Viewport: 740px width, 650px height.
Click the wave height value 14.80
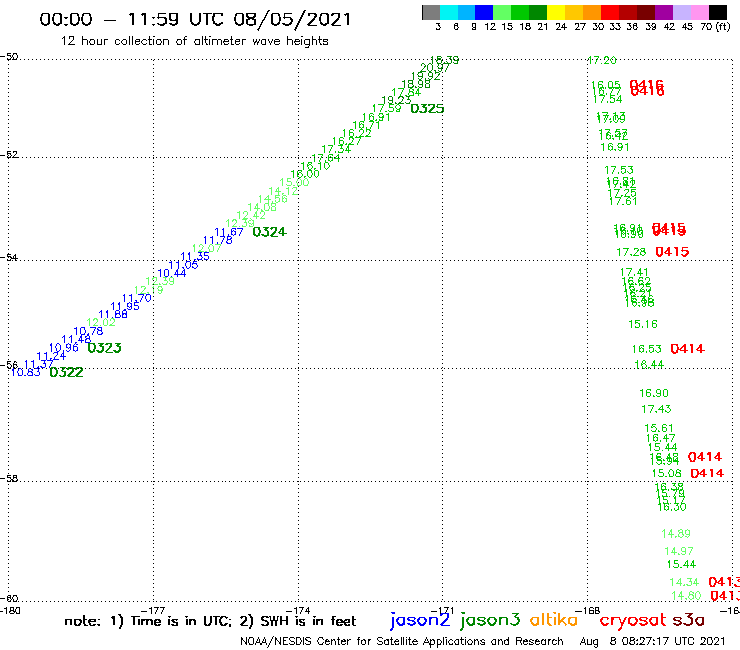(686, 596)
